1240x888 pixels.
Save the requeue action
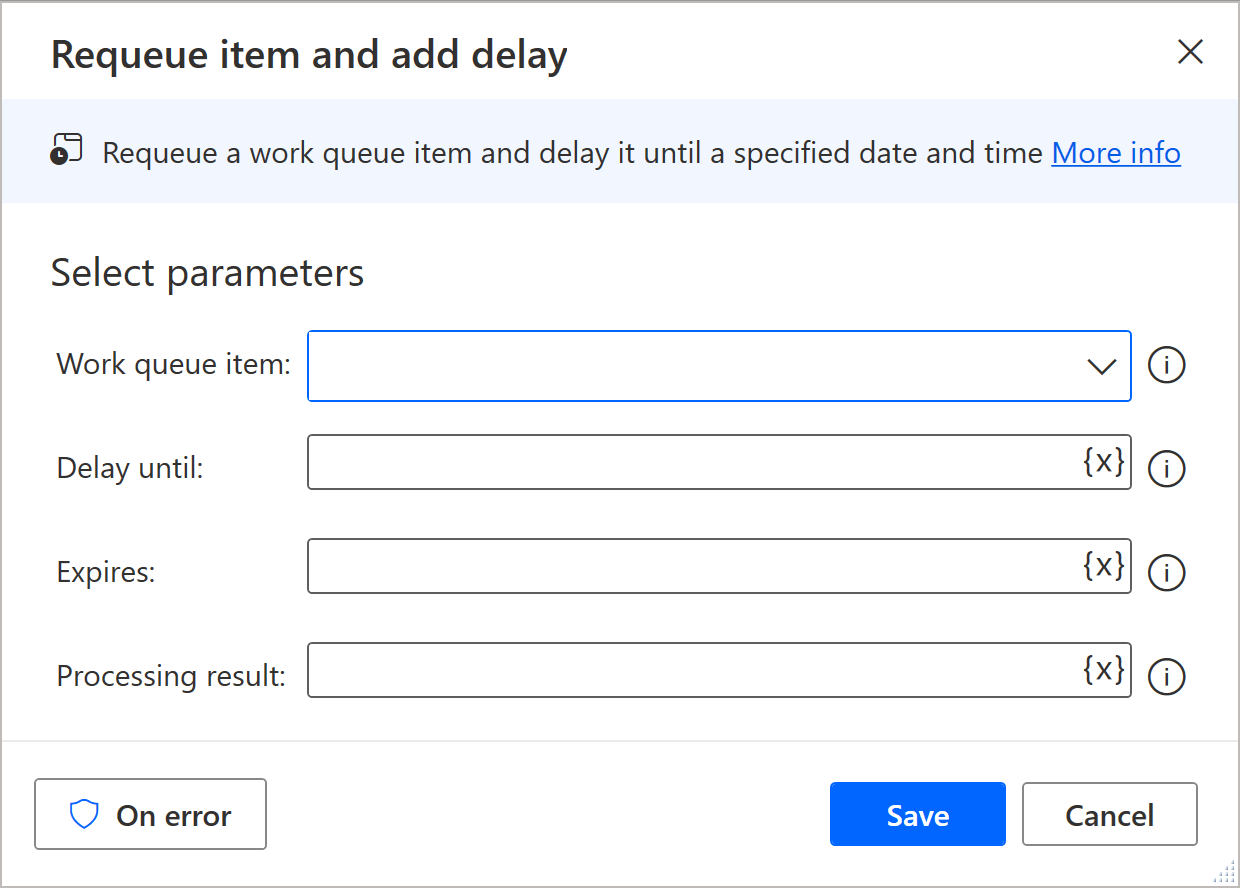917,814
